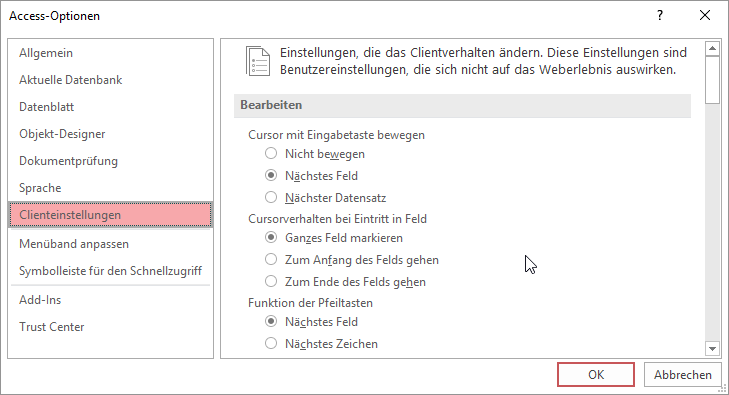Screen dimensions: 729x395
Task: Select Nächstes Feld under Funktion der Pfeiltasten
Action: tap(271, 321)
